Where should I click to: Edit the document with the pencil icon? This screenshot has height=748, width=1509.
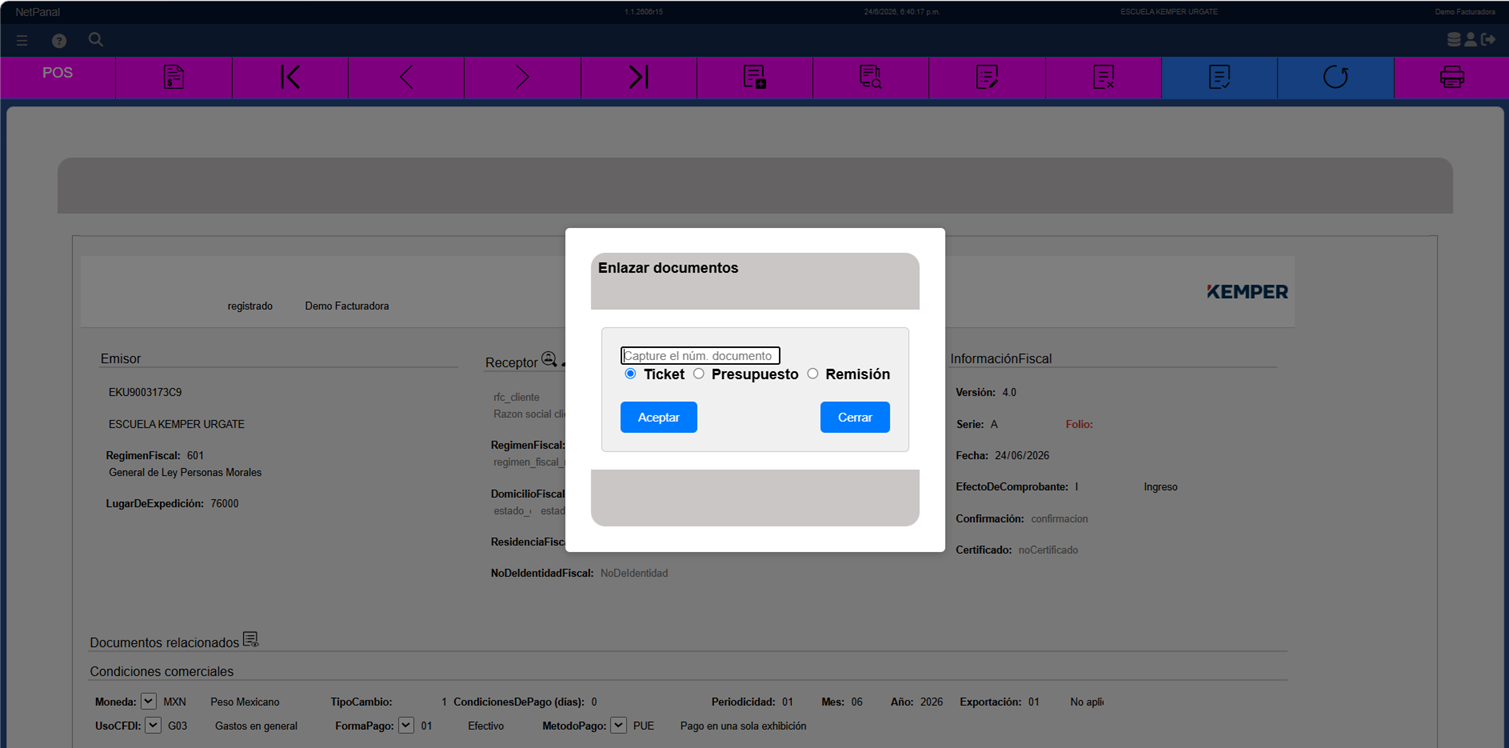click(x=987, y=77)
